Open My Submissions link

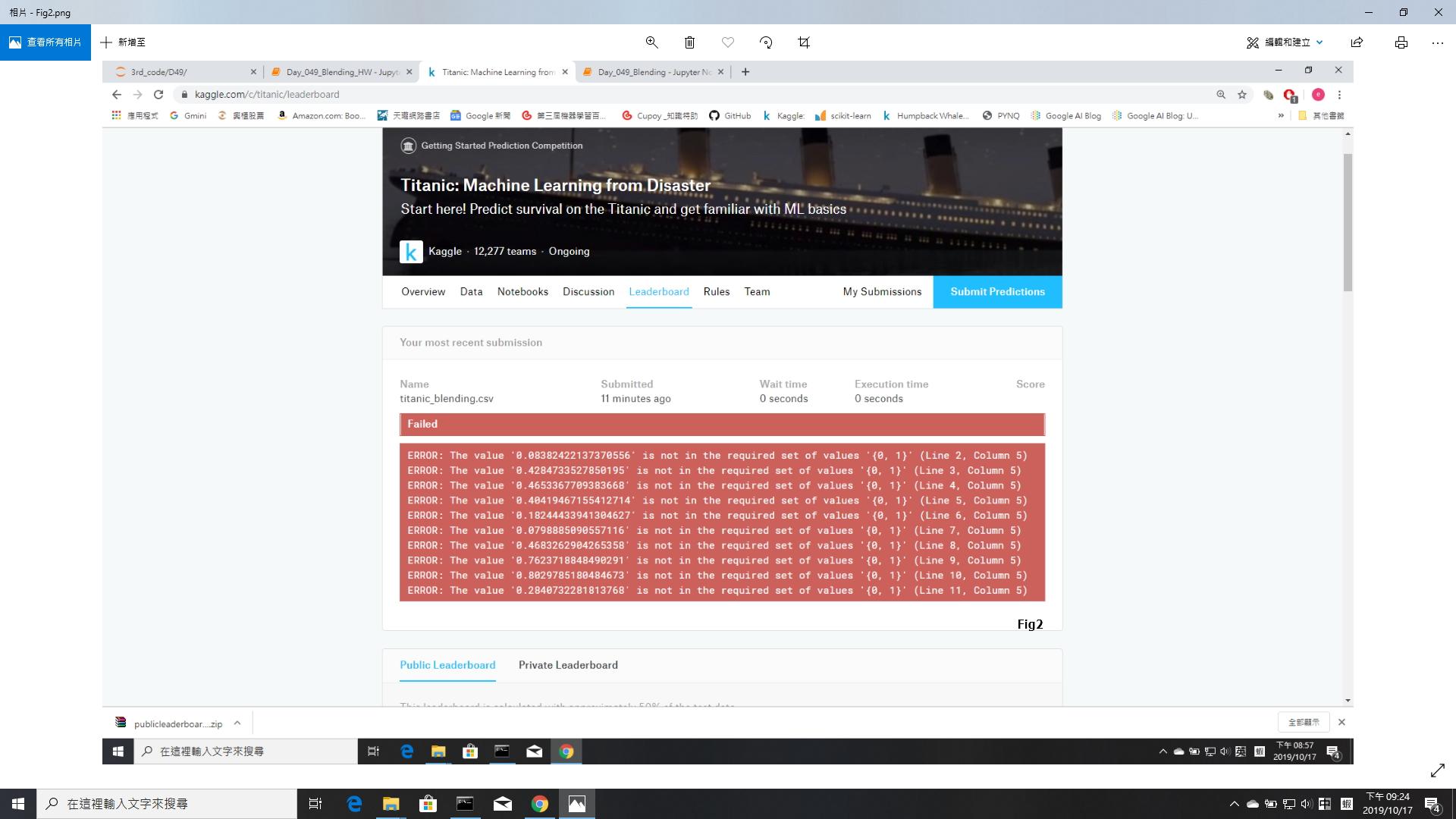click(x=882, y=292)
